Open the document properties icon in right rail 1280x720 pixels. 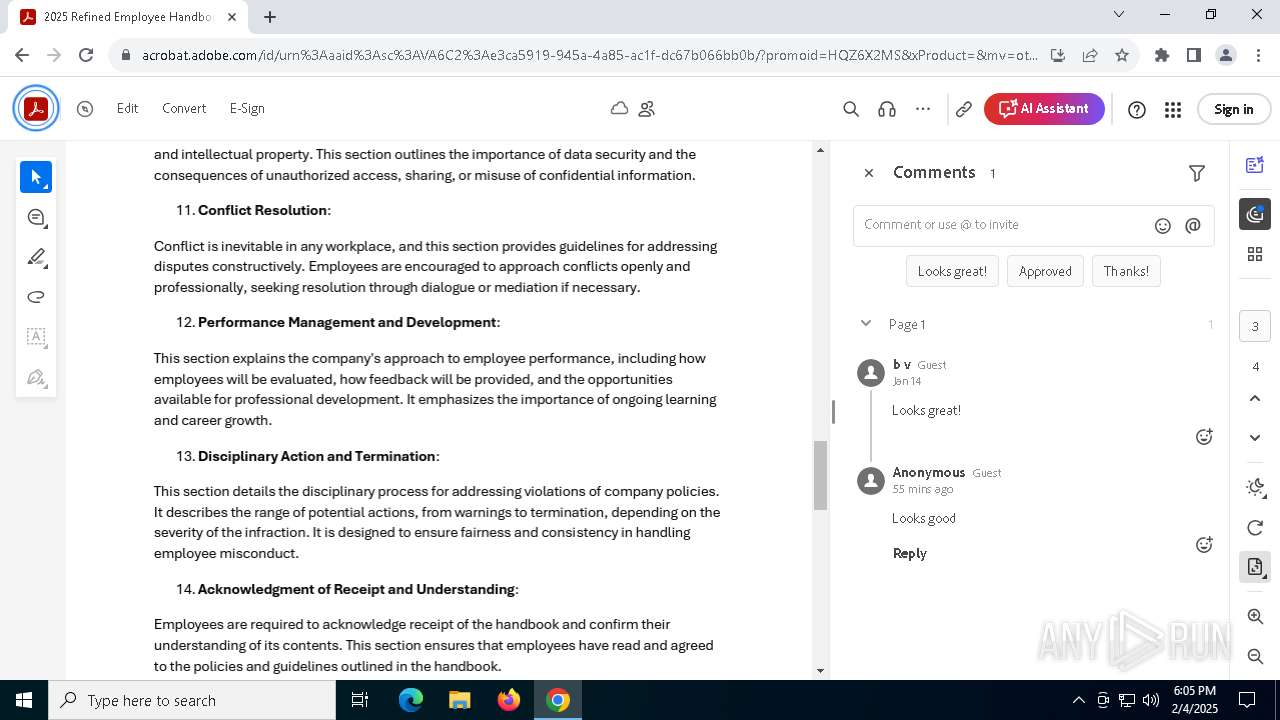click(x=1255, y=567)
